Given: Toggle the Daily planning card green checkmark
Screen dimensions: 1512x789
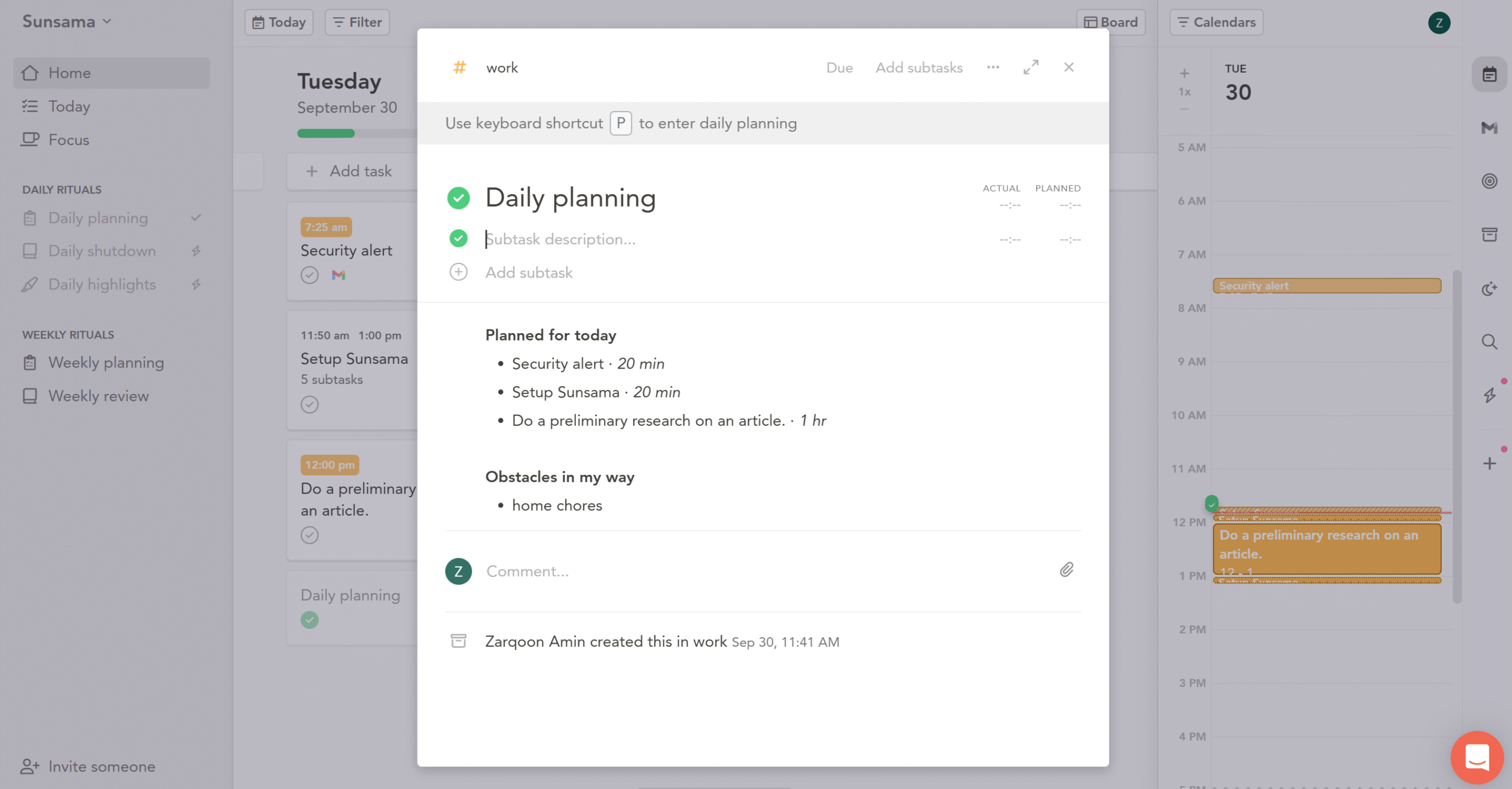Looking at the screenshot, I should click(309, 620).
